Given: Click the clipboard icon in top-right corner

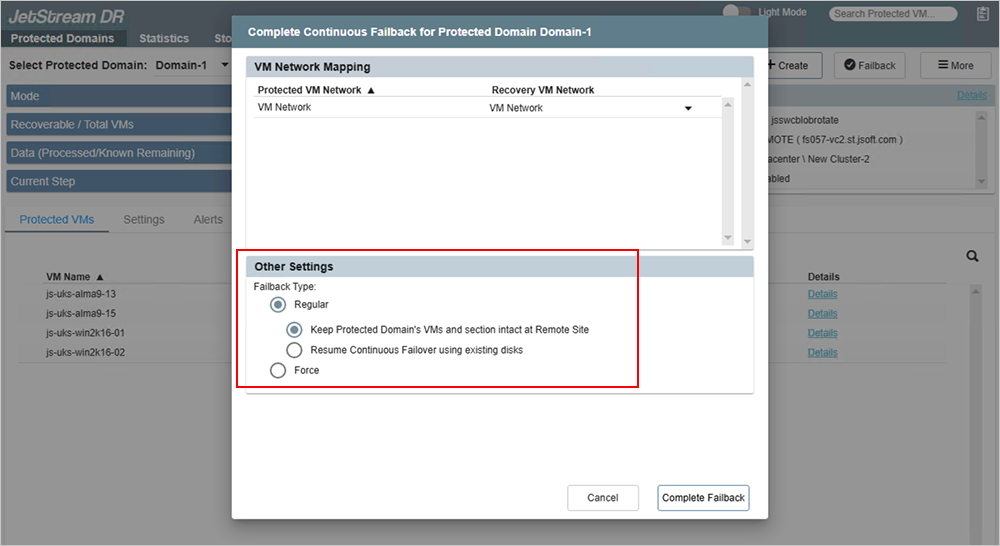Looking at the screenshot, I should [981, 14].
